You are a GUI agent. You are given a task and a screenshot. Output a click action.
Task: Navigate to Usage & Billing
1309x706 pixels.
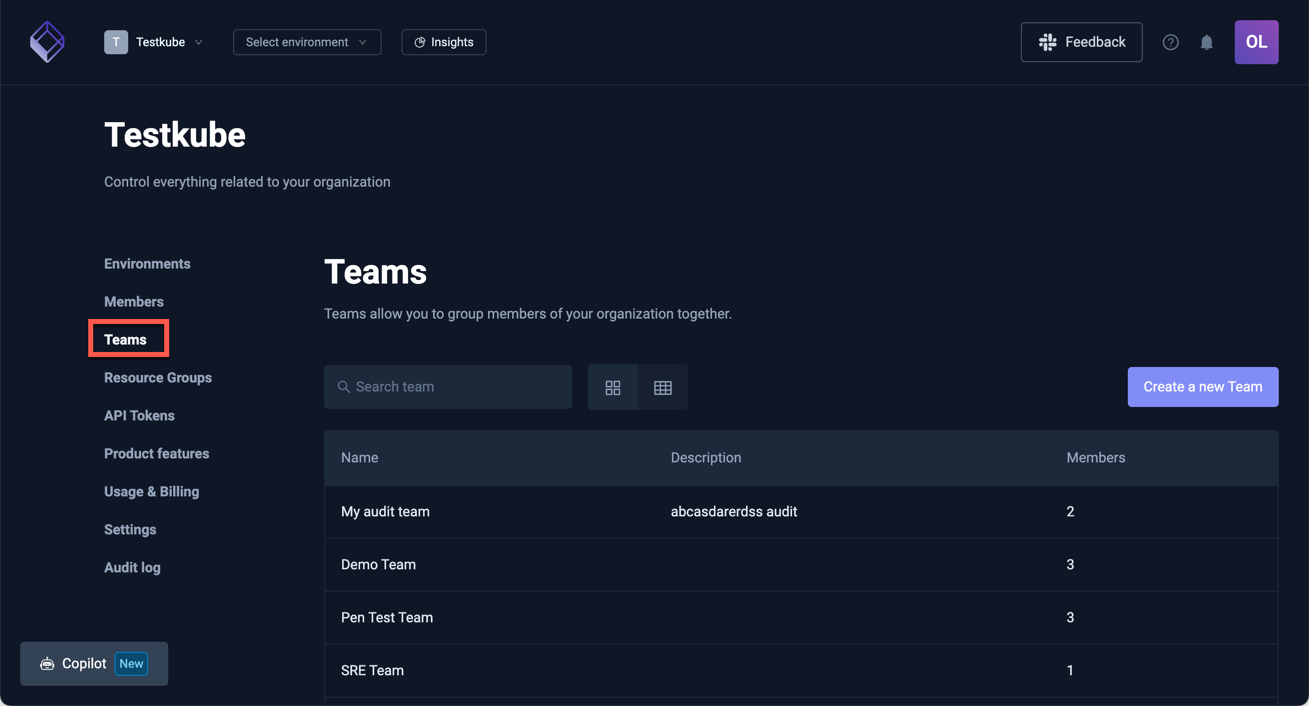coord(151,491)
